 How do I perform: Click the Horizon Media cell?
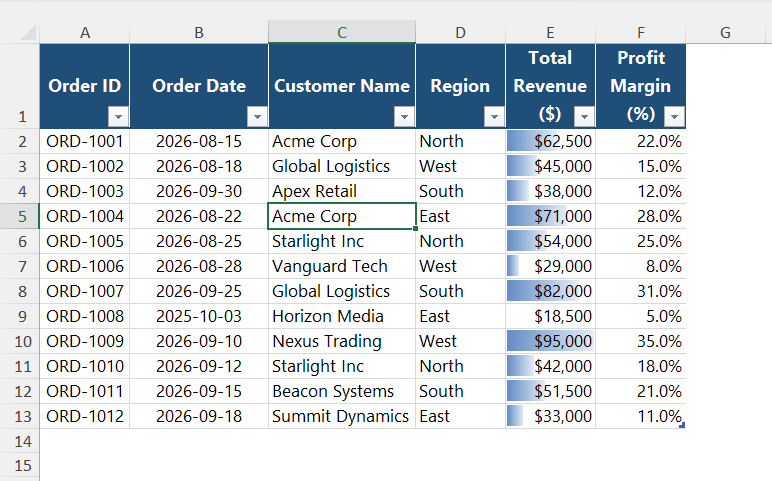click(x=342, y=316)
